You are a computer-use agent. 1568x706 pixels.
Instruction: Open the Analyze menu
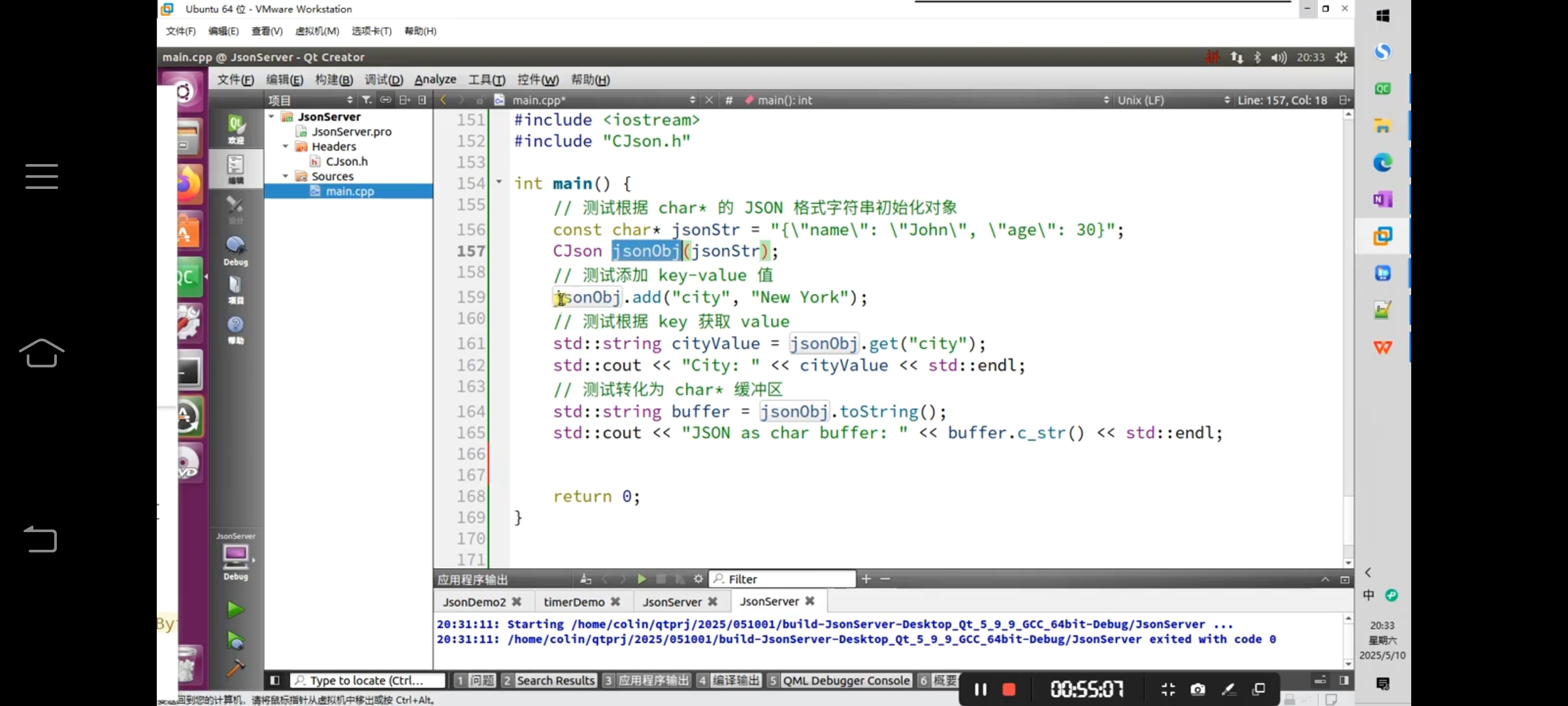[435, 80]
